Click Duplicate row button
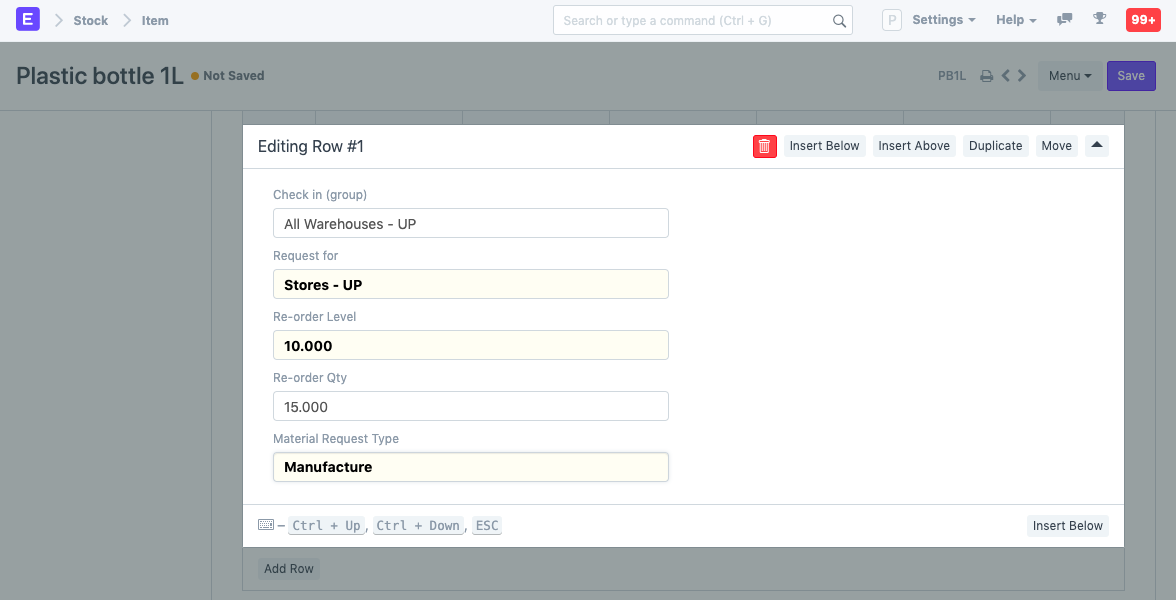 pyautogui.click(x=995, y=146)
